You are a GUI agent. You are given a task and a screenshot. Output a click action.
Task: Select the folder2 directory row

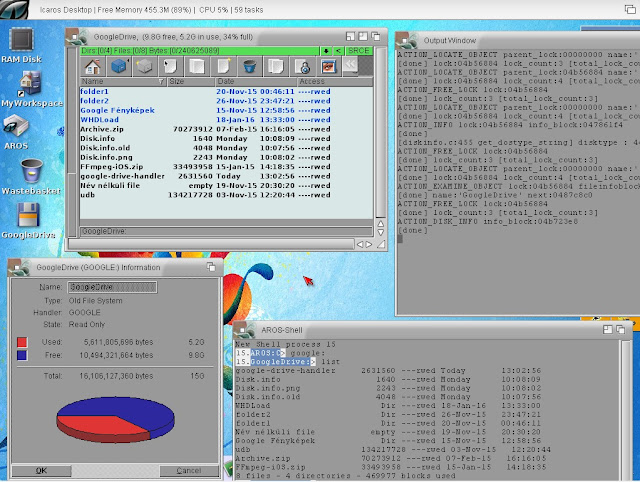click(x=226, y=101)
